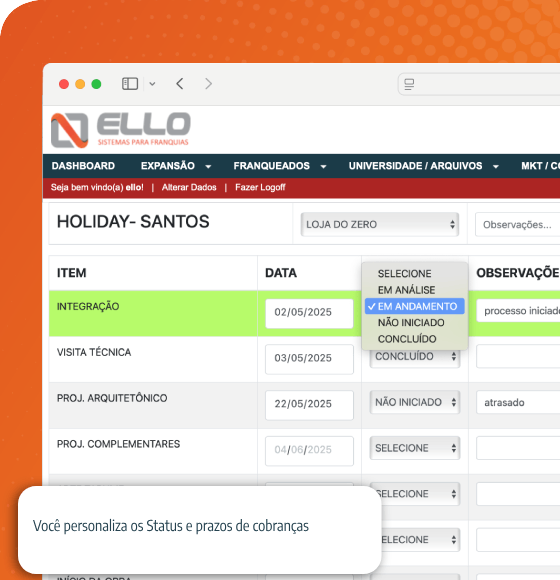Open the DASHBOARD menu item
This screenshot has width=560, height=580.
click(83, 166)
